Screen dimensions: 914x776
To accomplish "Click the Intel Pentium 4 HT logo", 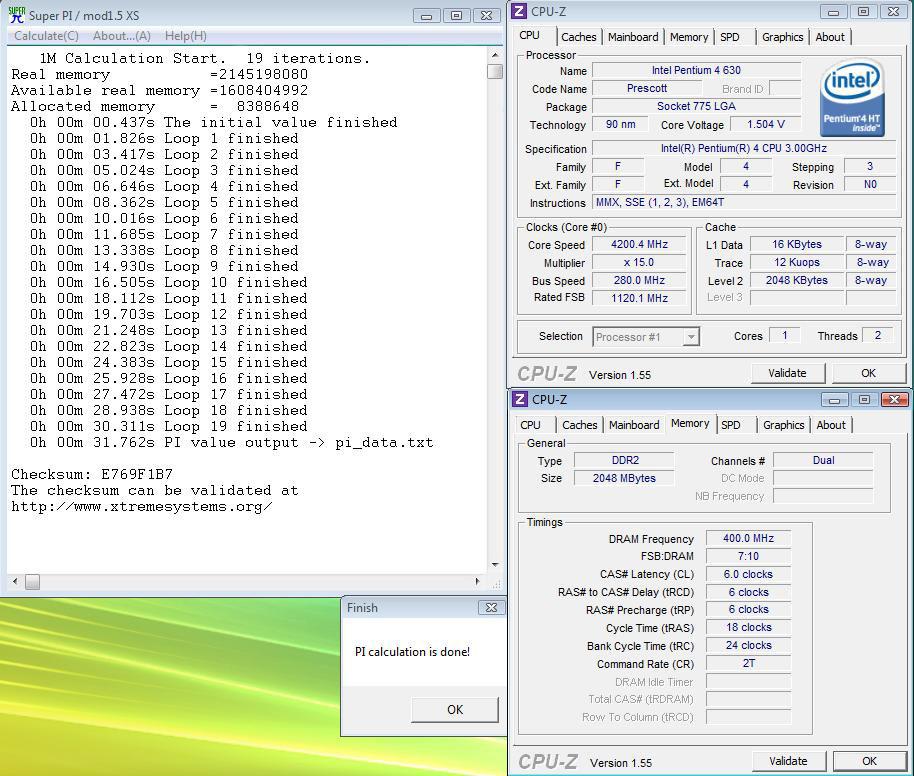I will (x=852, y=97).
